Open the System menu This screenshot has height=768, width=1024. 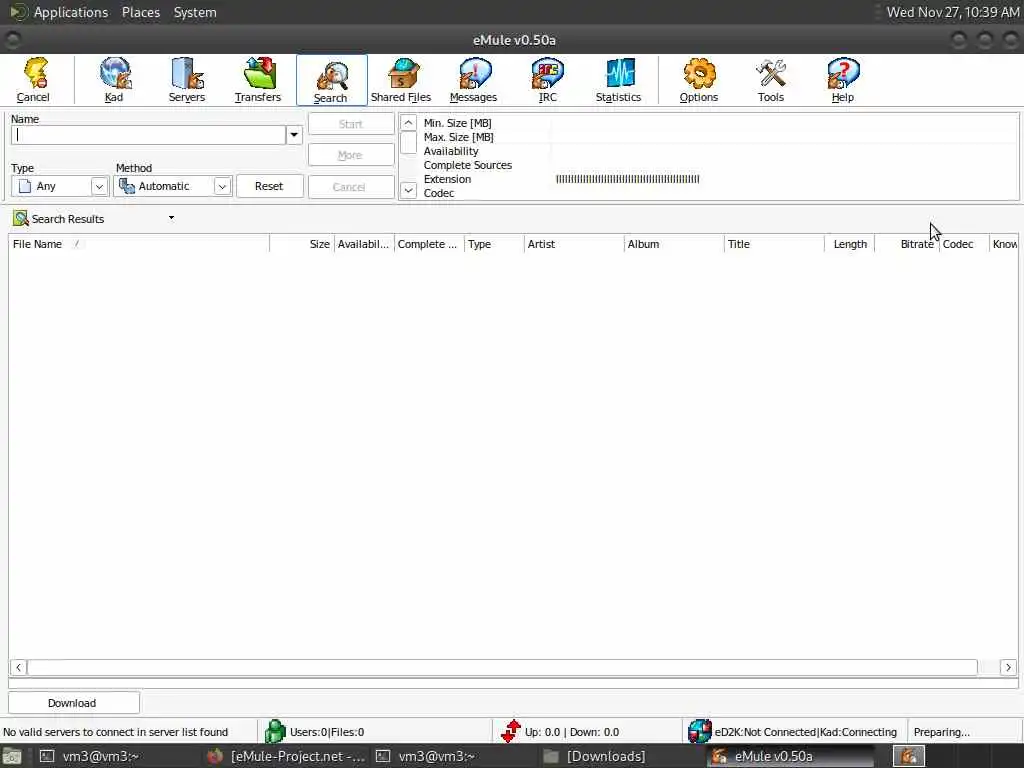tap(195, 12)
